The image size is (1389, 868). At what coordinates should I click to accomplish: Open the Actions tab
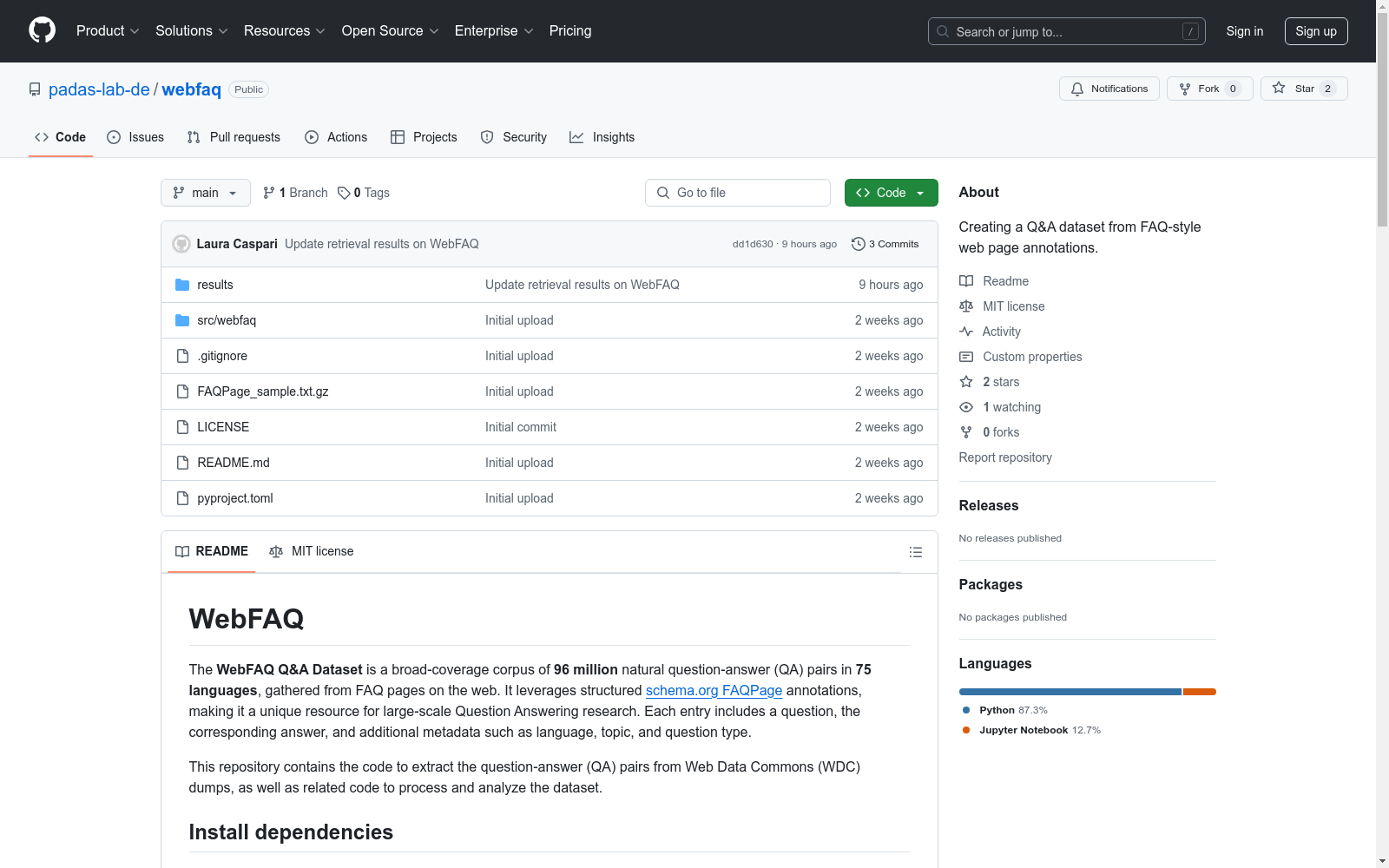(x=336, y=137)
